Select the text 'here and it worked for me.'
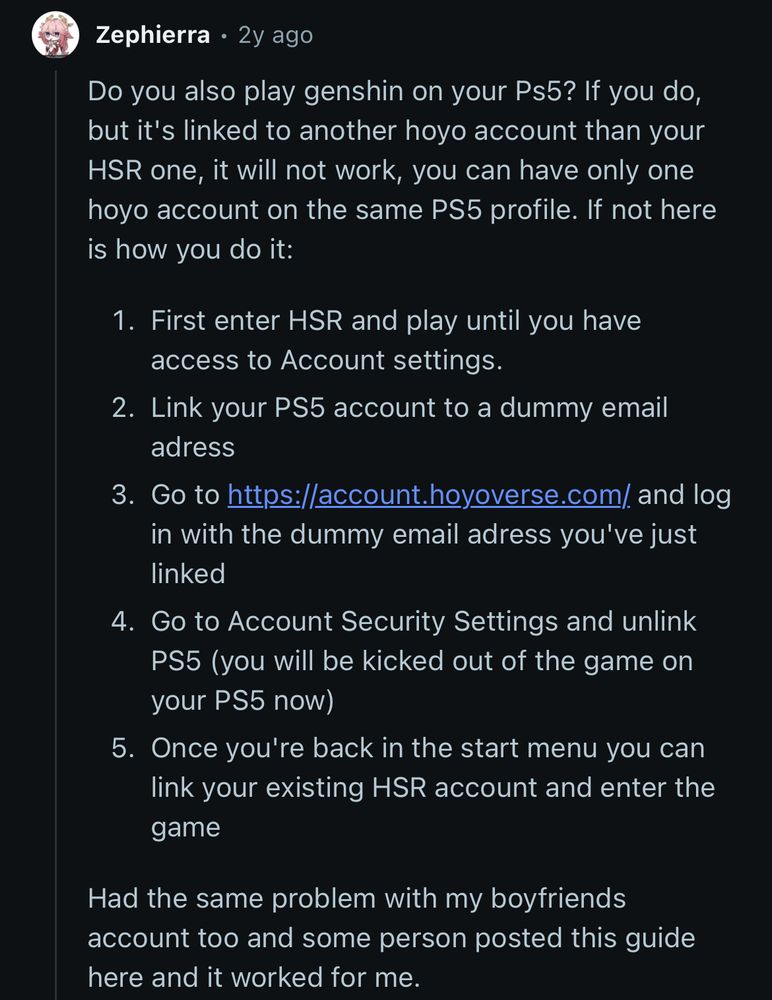772x1000 pixels. [x=254, y=977]
